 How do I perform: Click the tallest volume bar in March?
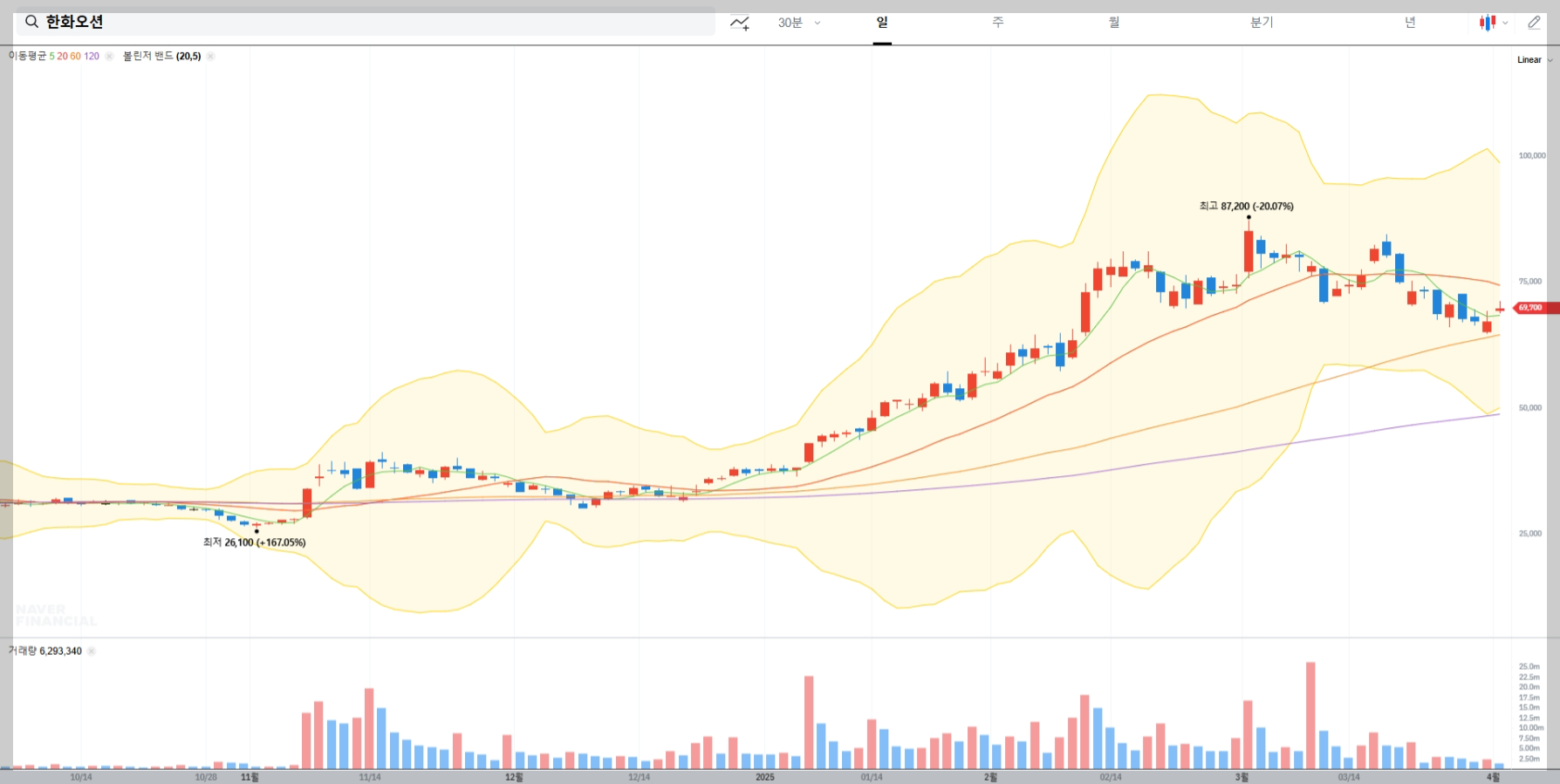click(1310, 715)
